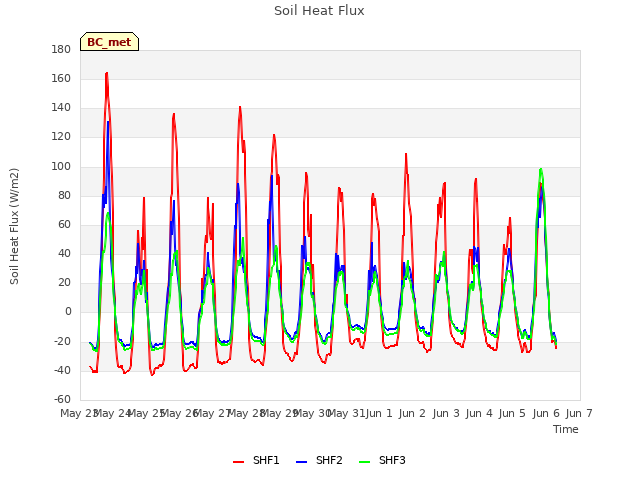Click the Jun 5 x-axis label
The height and width of the screenshot is (480, 640).
pyautogui.click(x=512, y=413)
